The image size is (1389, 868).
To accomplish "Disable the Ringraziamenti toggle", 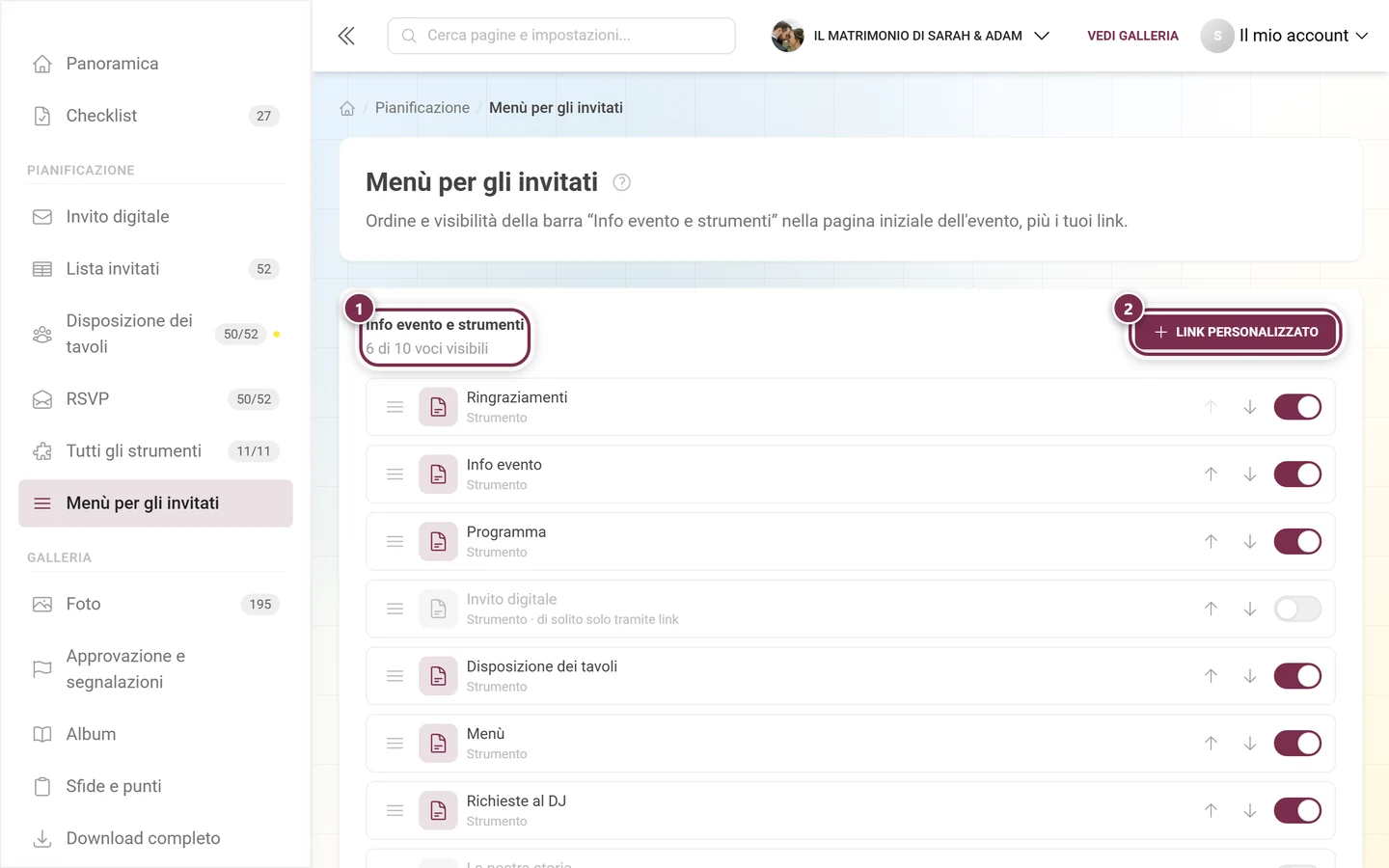I will pyautogui.click(x=1297, y=407).
